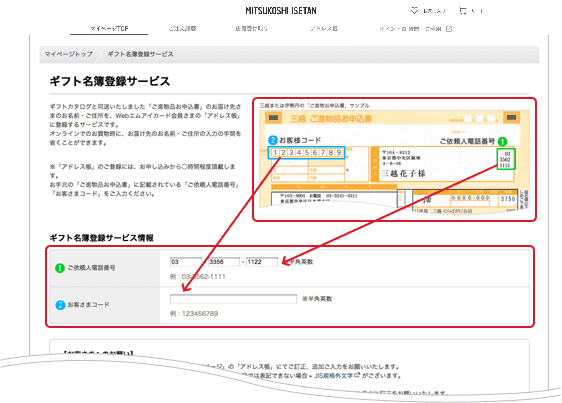Screen dimensions: 562x403
Task: Open the ポイント tab with the external link icon
Action: click(x=415, y=29)
